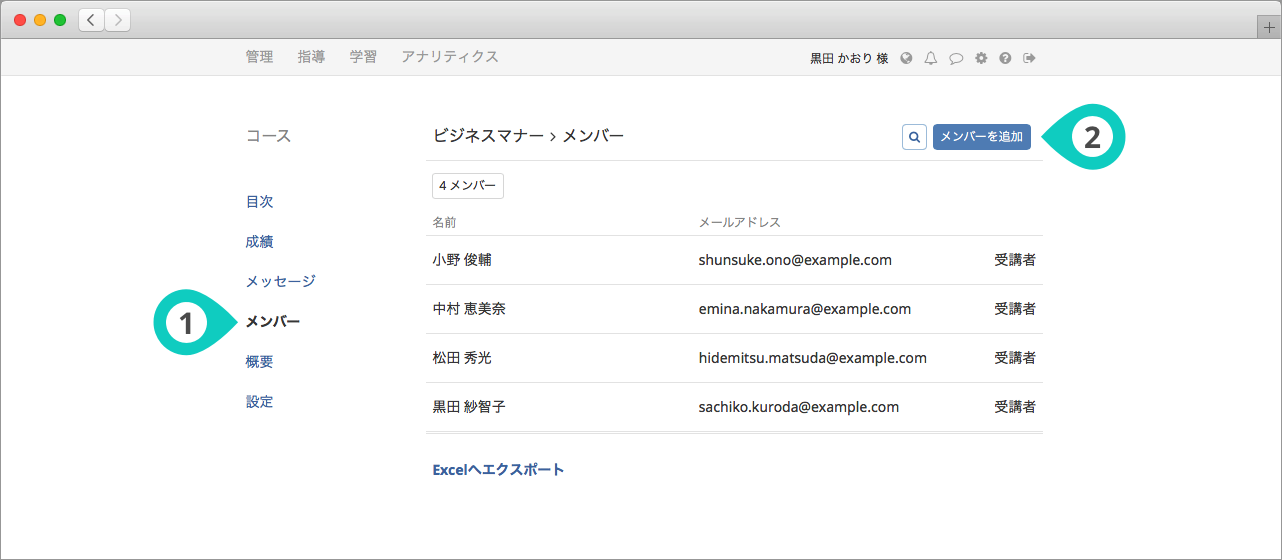Open a new tab with plus button
1282x560 pixels.
[x=1270, y=28]
